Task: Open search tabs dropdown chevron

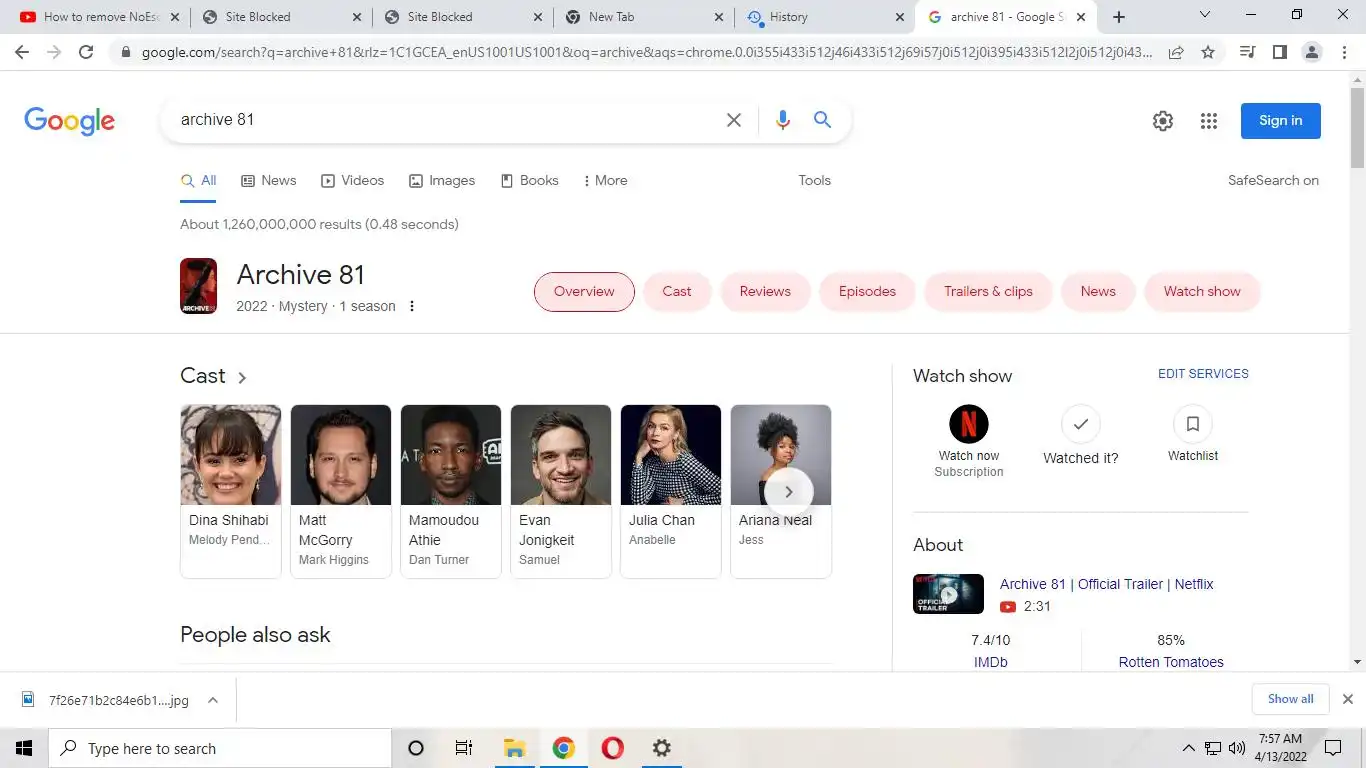Action: (1204, 15)
